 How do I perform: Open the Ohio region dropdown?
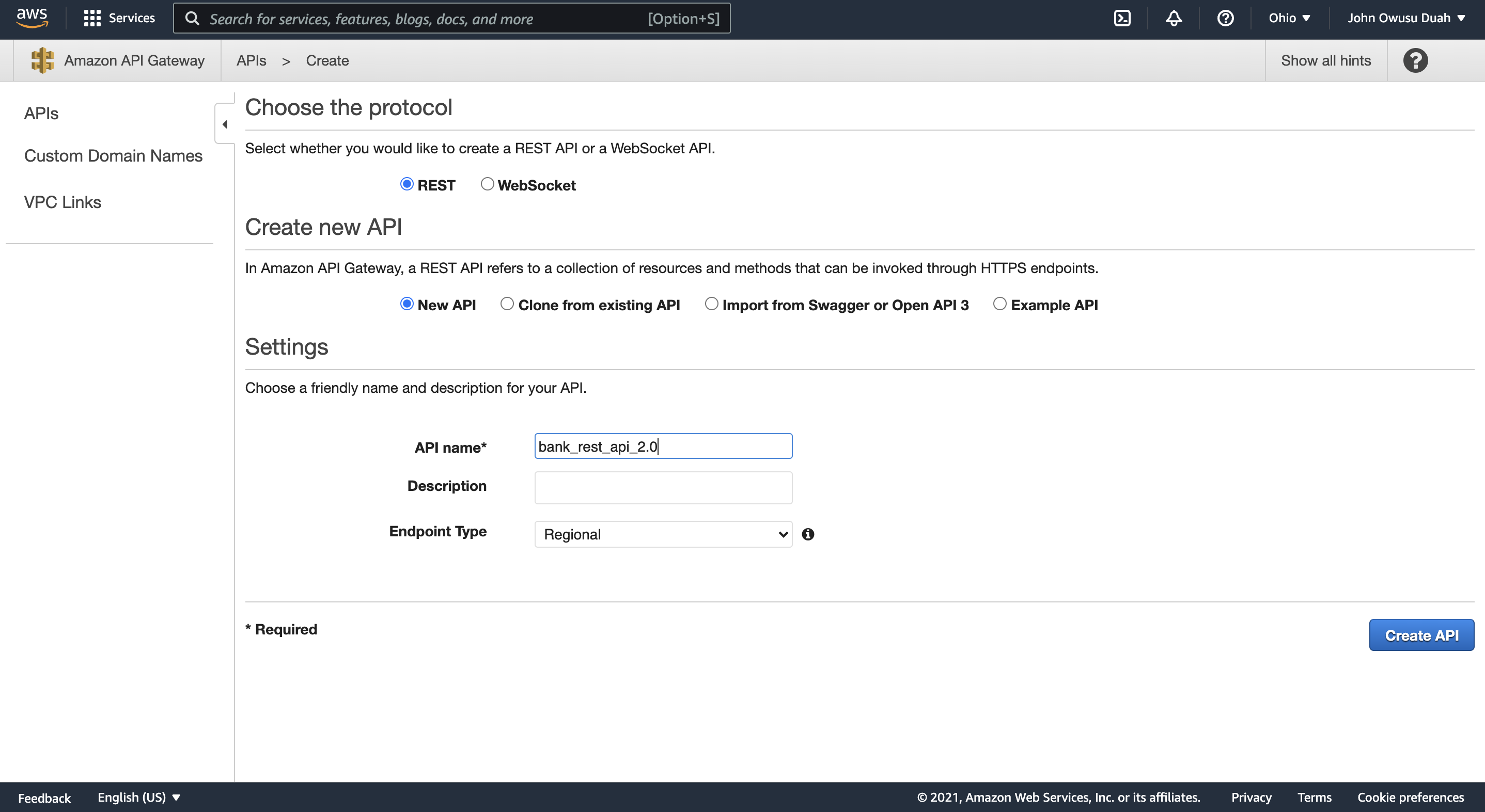[1289, 18]
